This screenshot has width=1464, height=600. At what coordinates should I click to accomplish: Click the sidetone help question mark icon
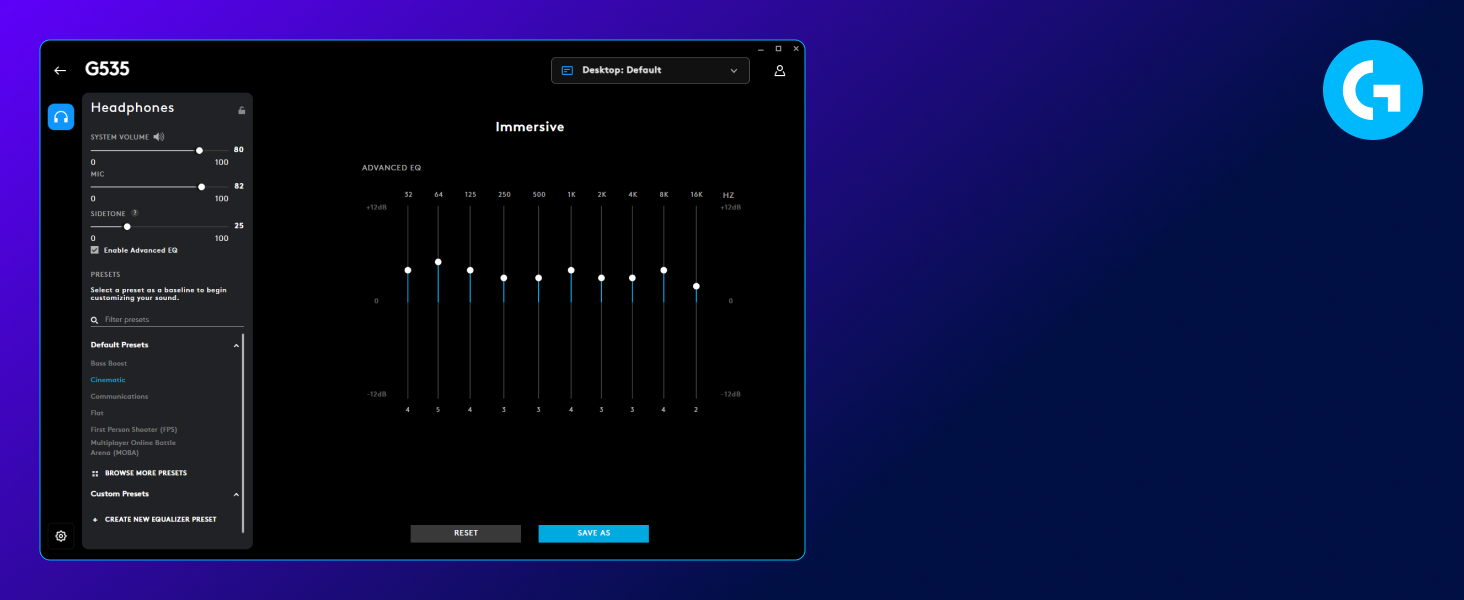point(135,213)
